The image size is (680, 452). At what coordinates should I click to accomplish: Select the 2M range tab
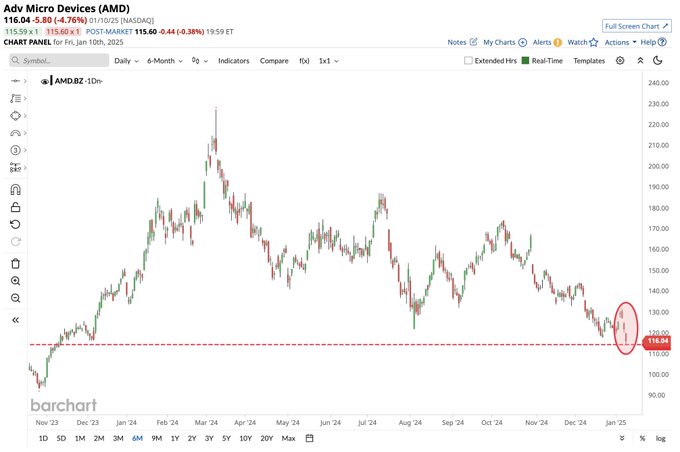point(99,438)
